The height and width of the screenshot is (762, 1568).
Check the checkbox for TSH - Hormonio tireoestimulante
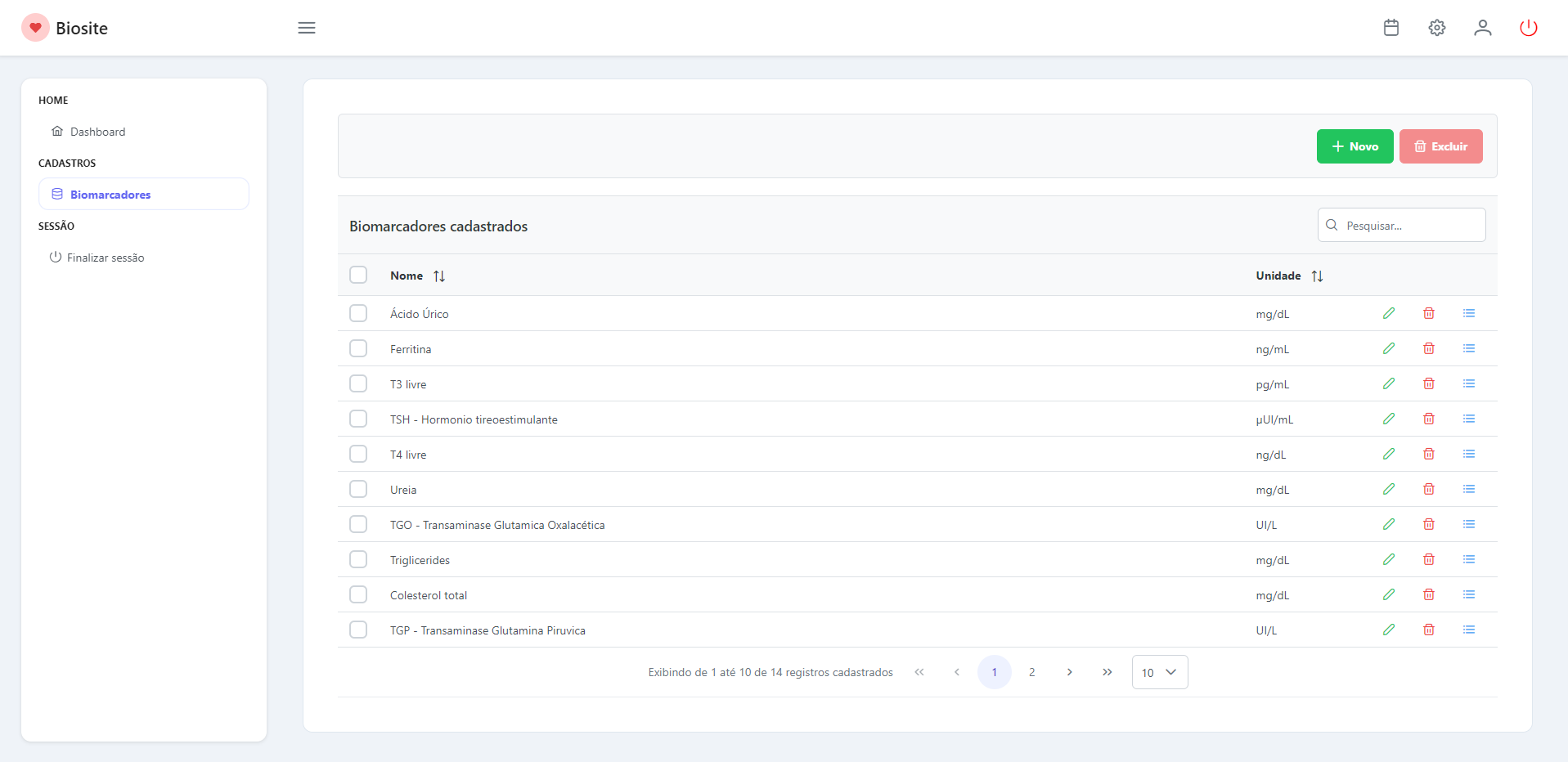358,419
